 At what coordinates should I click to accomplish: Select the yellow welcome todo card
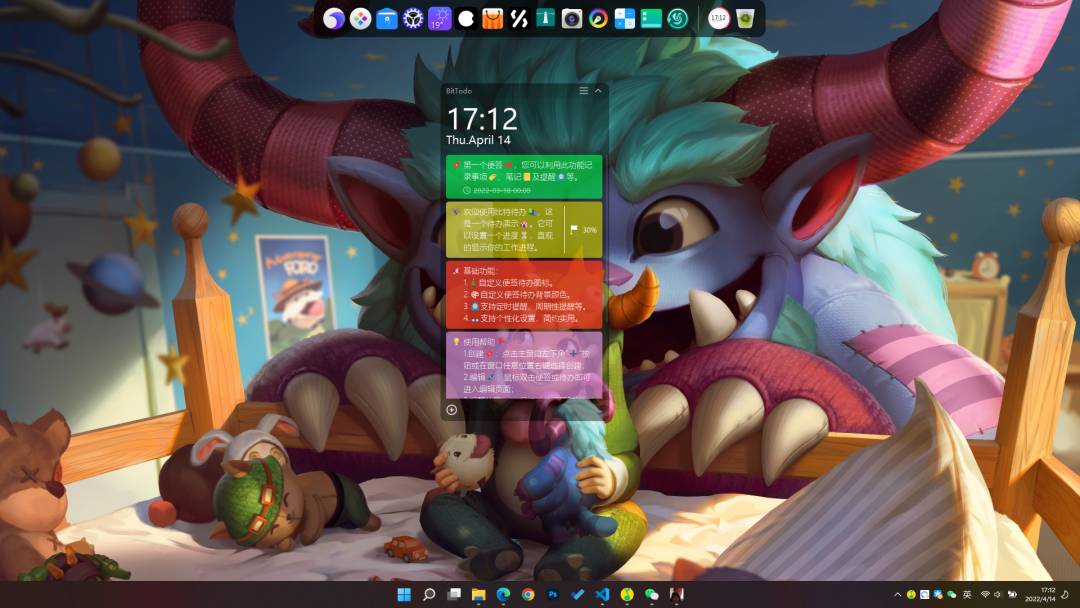click(524, 229)
